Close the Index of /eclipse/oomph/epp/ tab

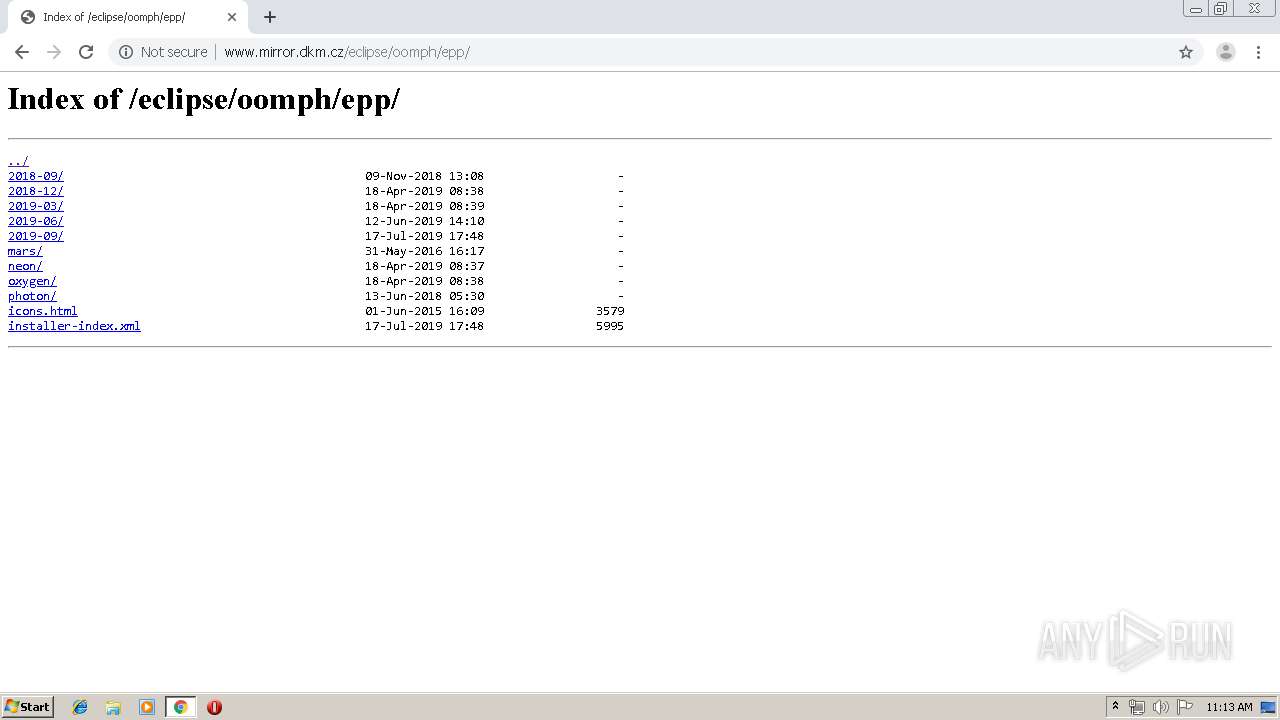[x=232, y=17]
